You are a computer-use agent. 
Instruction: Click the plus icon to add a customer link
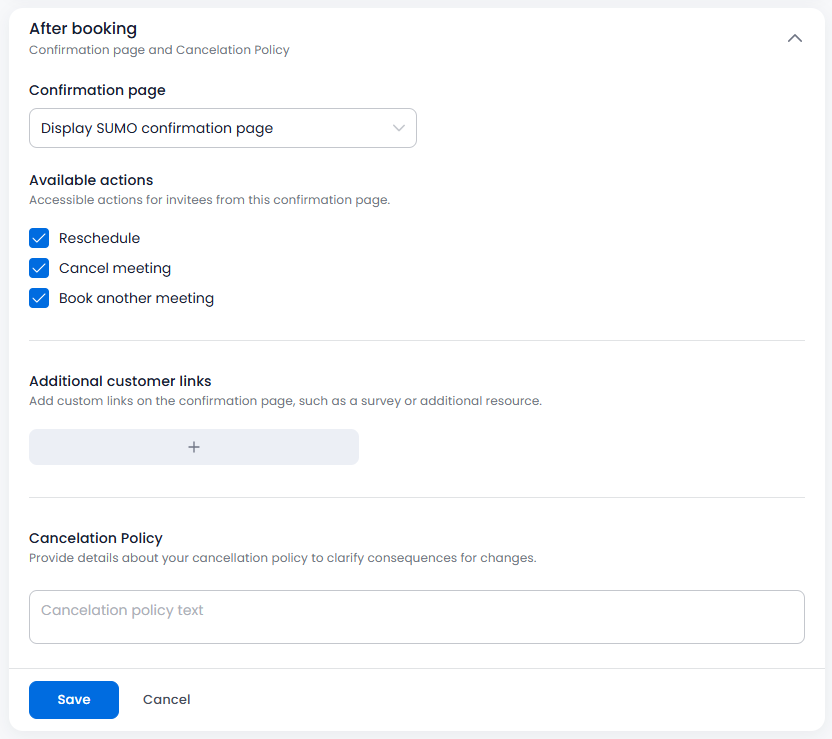point(194,447)
